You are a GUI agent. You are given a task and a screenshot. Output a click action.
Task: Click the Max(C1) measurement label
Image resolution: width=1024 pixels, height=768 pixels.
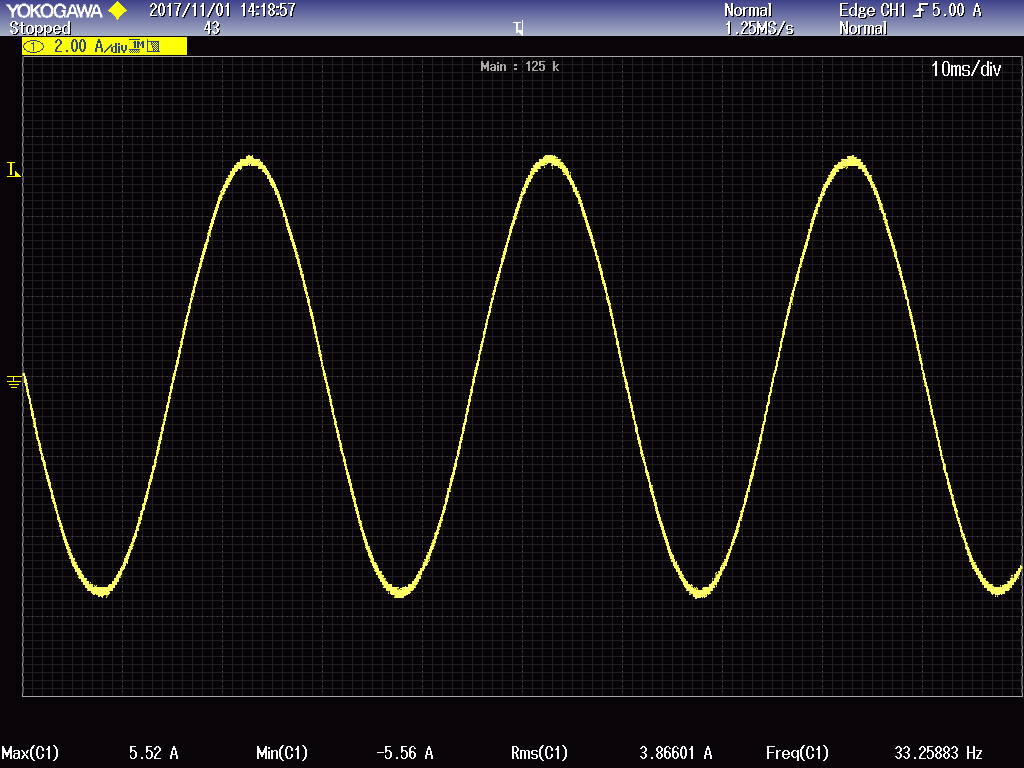30,753
